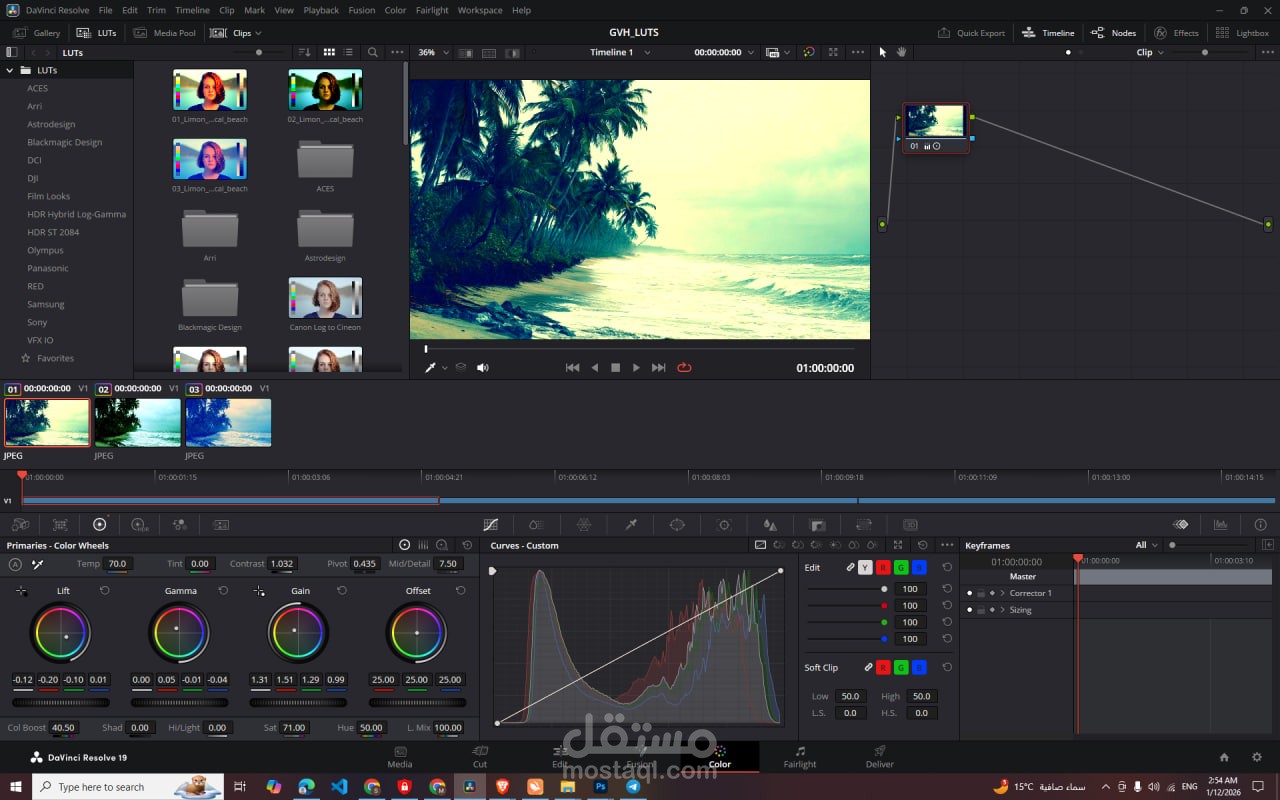Open the RGB Mixer palette icon
The width and height of the screenshot is (1280, 800).
(x=180, y=524)
